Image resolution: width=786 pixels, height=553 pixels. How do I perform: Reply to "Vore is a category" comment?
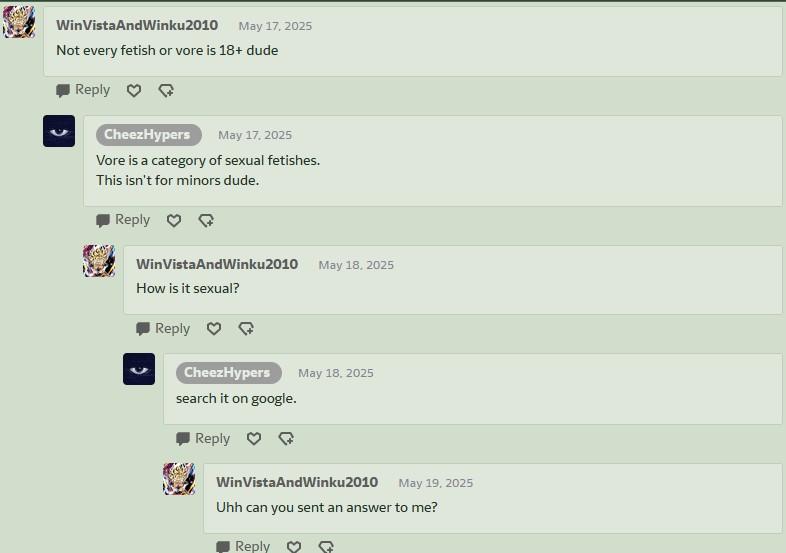tap(123, 220)
